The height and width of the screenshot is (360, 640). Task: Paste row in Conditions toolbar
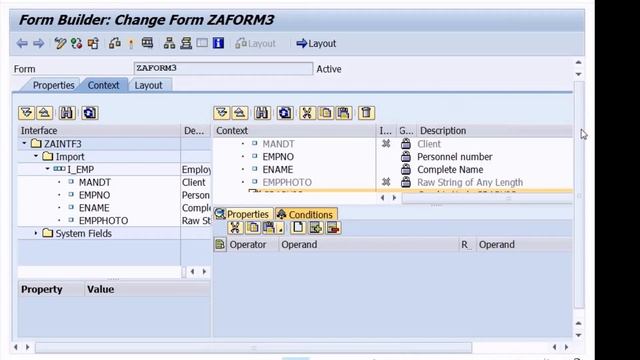(269, 228)
